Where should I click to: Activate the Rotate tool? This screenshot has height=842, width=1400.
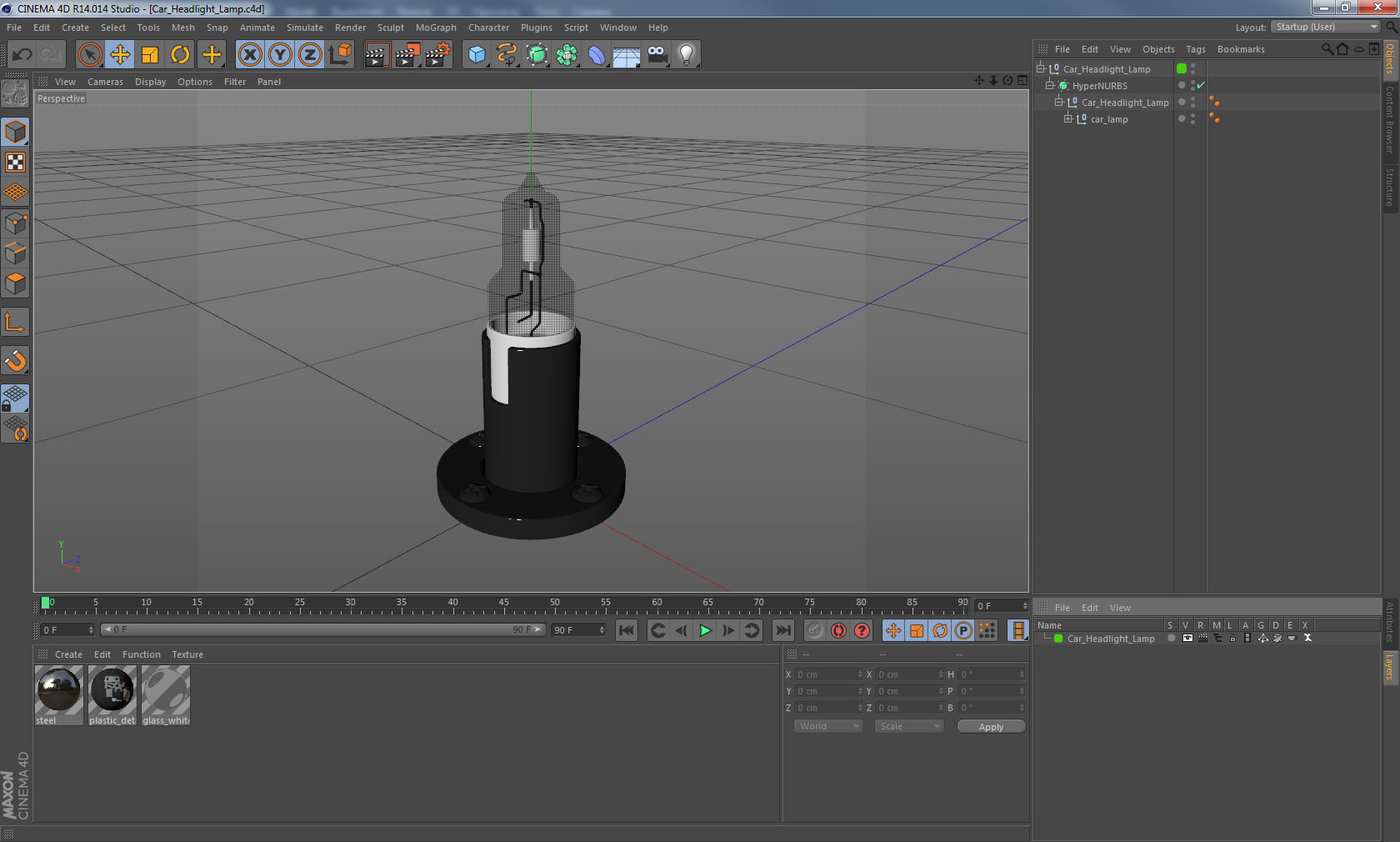pyautogui.click(x=180, y=55)
